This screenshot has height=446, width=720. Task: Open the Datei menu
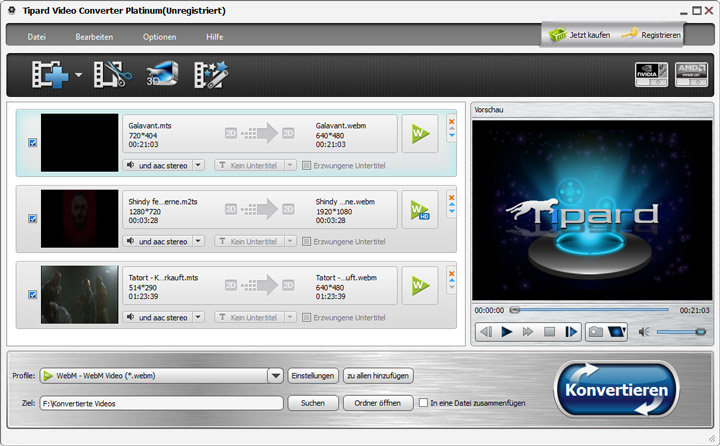(x=36, y=37)
